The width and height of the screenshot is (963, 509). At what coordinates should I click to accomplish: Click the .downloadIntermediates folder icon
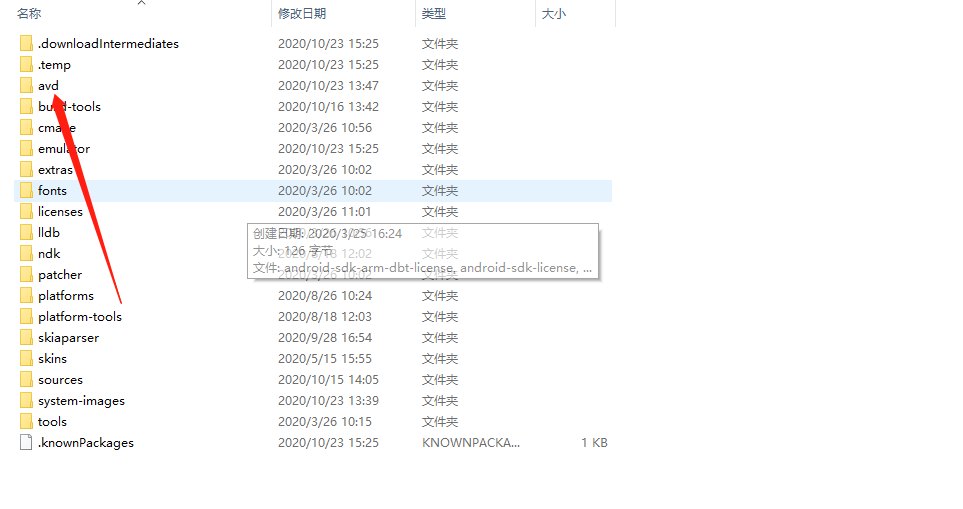tap(26, 44)
